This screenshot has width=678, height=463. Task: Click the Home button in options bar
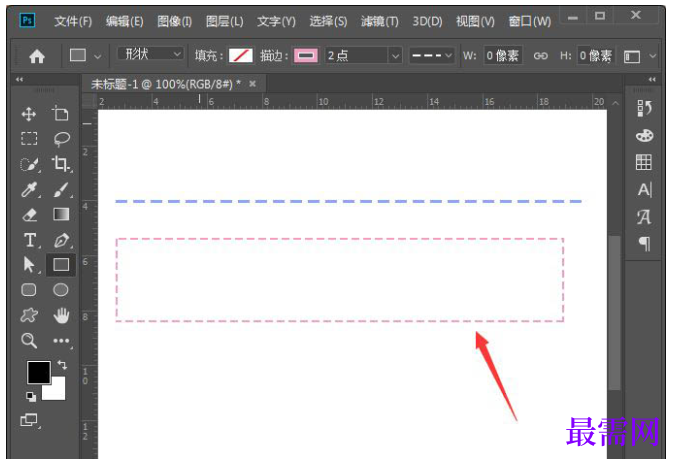pos(37,56)
